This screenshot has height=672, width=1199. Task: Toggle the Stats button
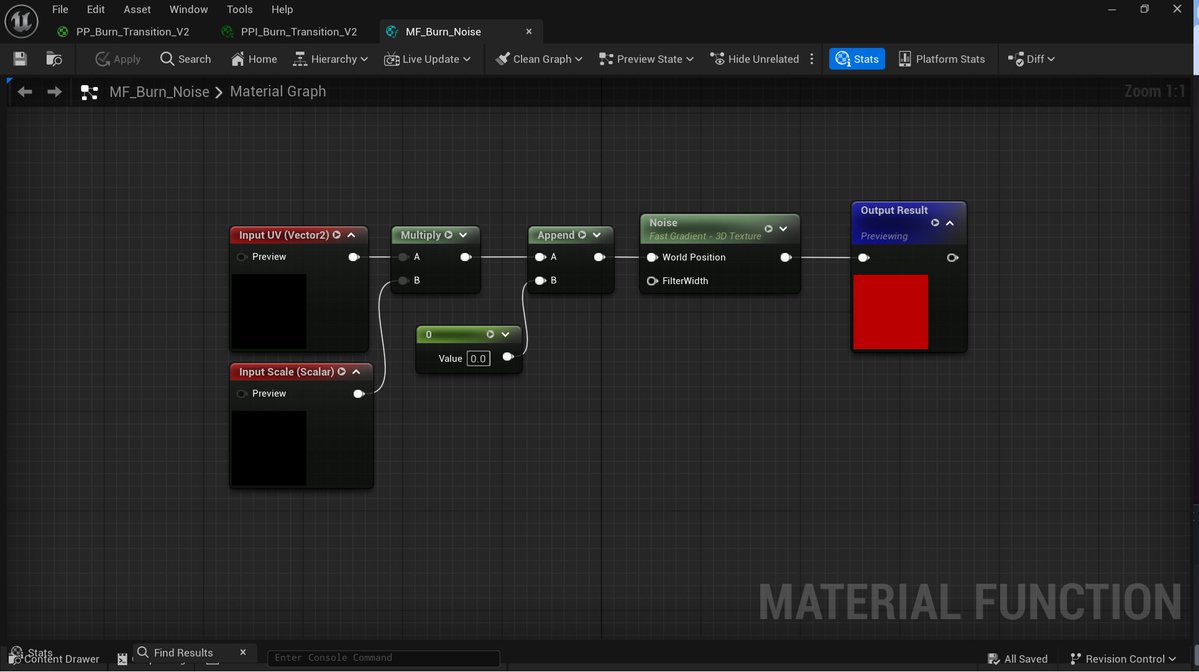click(x=857, y=59)
